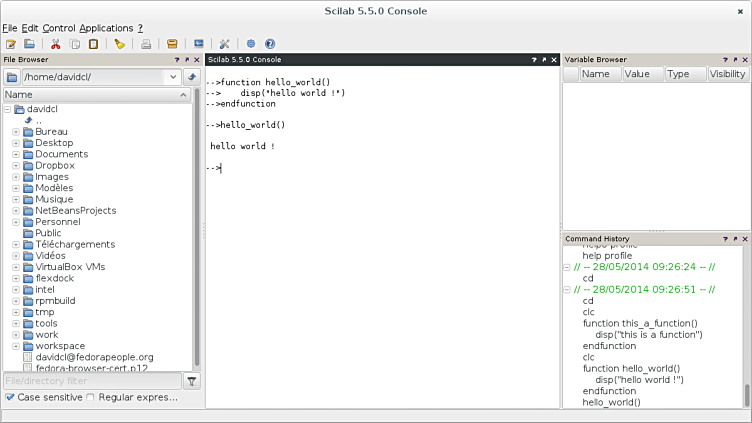Open the Applications menu
This screenshot has height=423, width=752.
(x=106, y=28)
